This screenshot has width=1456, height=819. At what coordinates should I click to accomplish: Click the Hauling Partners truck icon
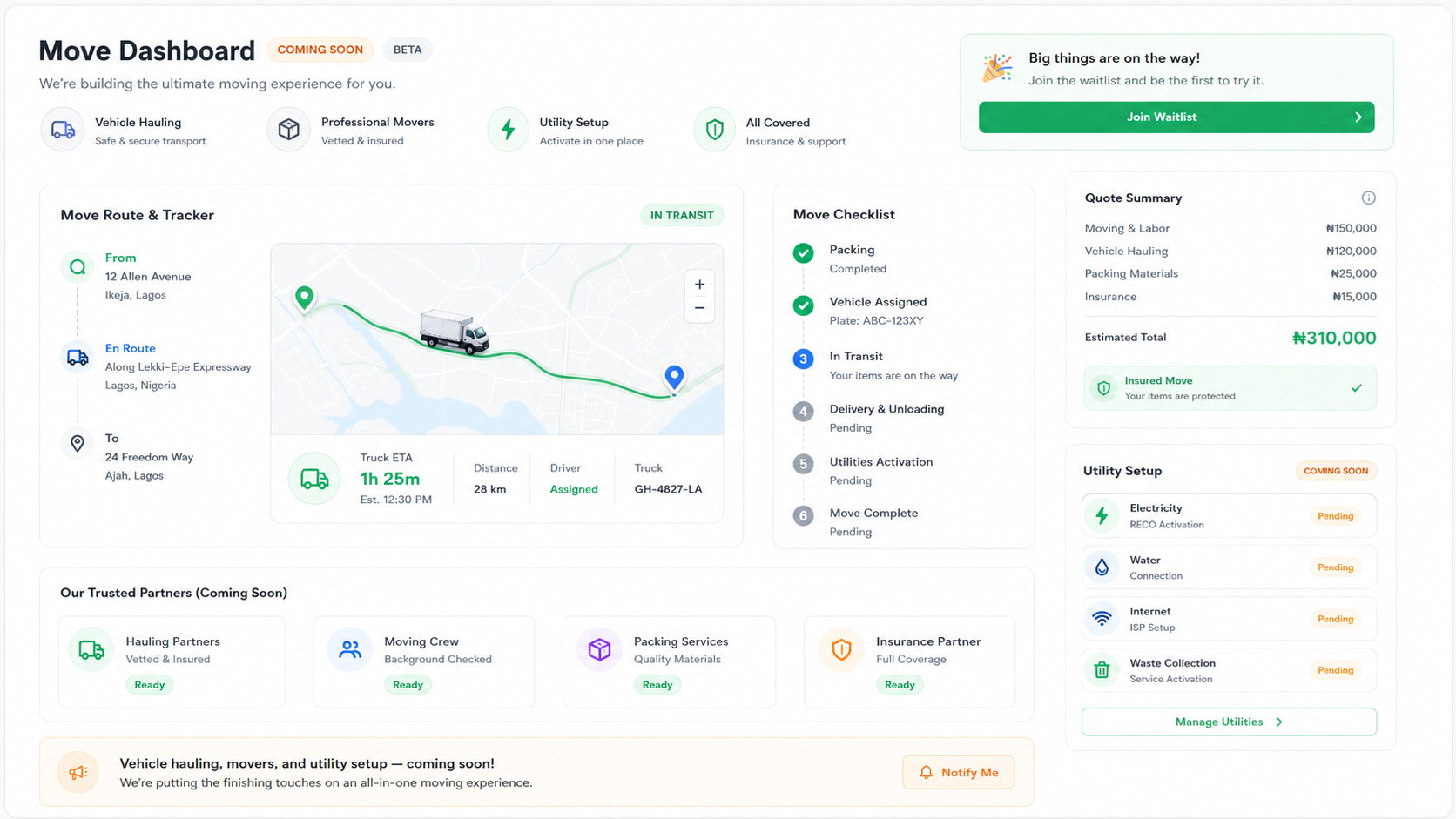pyautogui.click(x=91, y=650)
